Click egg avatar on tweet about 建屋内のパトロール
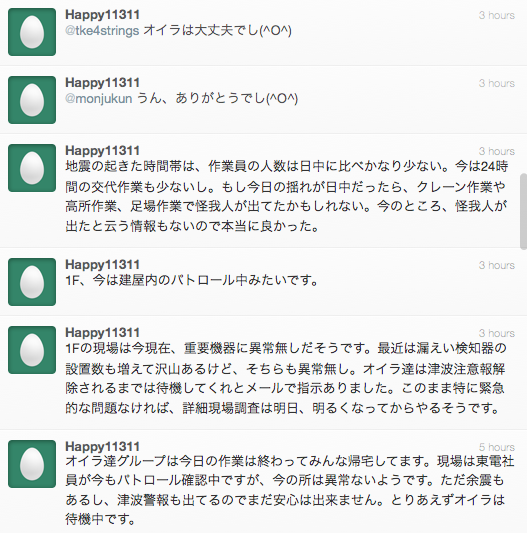 pos(32,282)
